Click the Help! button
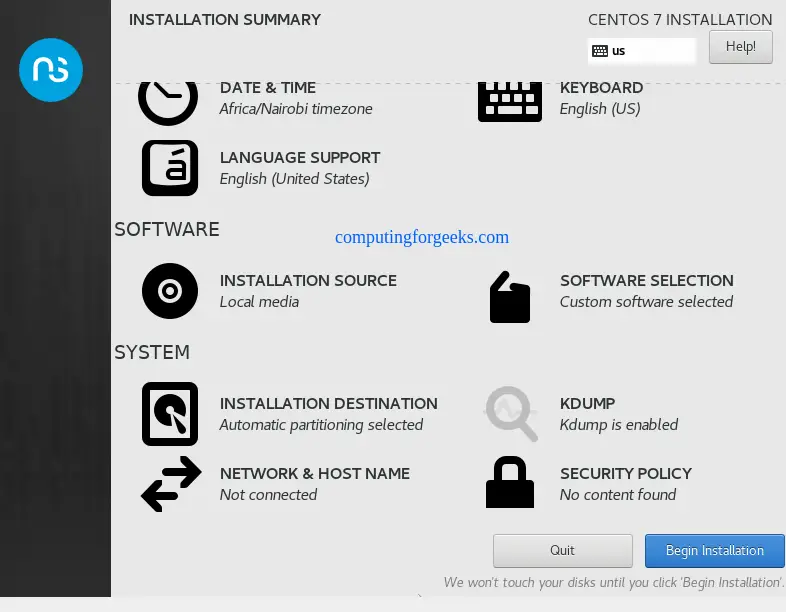This screenshot has height=612, width=786. [x=740, y=47]
